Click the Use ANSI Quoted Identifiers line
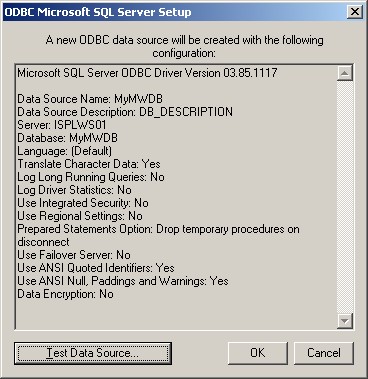This screenshot has width=368, height=379. point(96,268)
